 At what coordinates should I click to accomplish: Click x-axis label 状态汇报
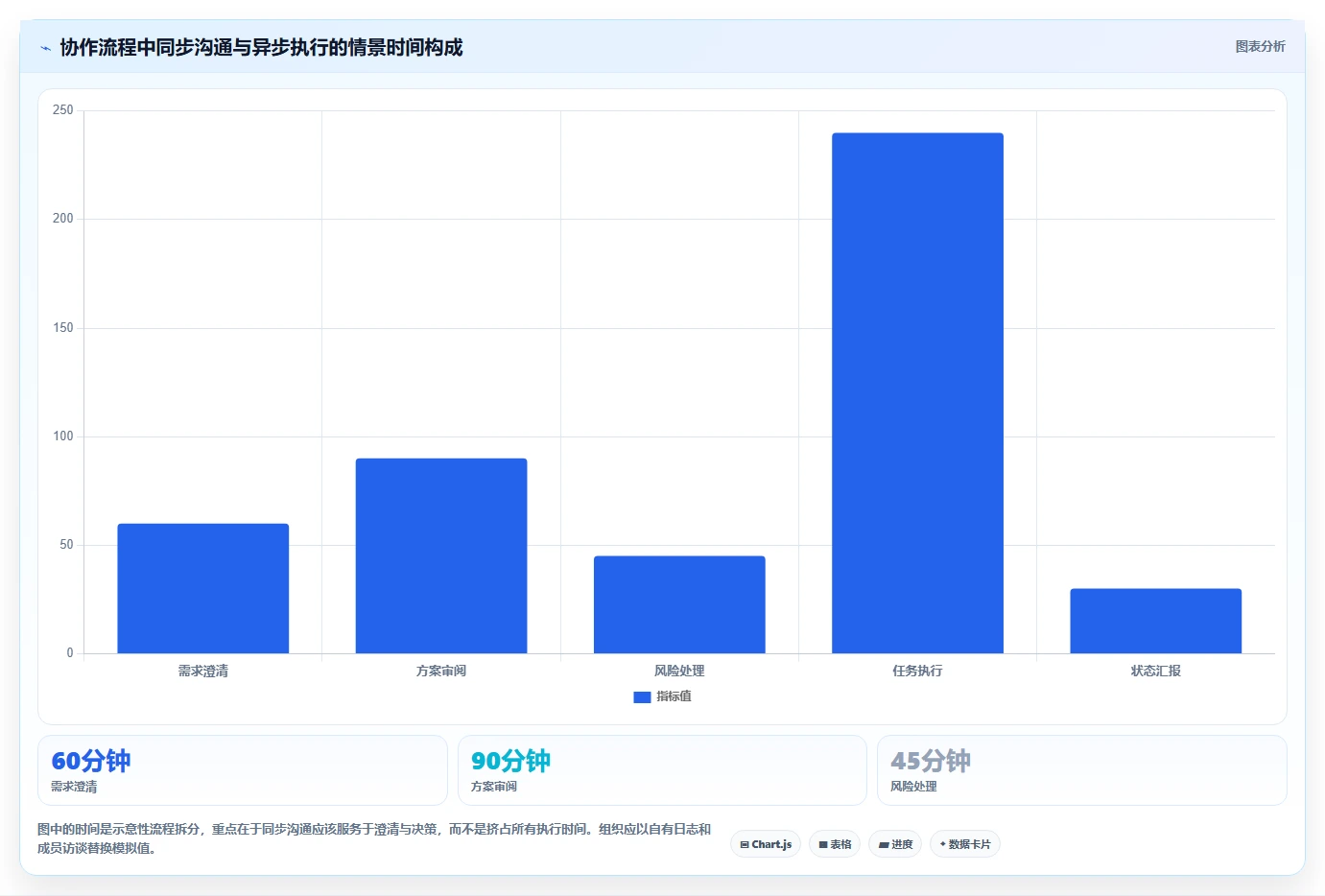(x=1155, y=671)
